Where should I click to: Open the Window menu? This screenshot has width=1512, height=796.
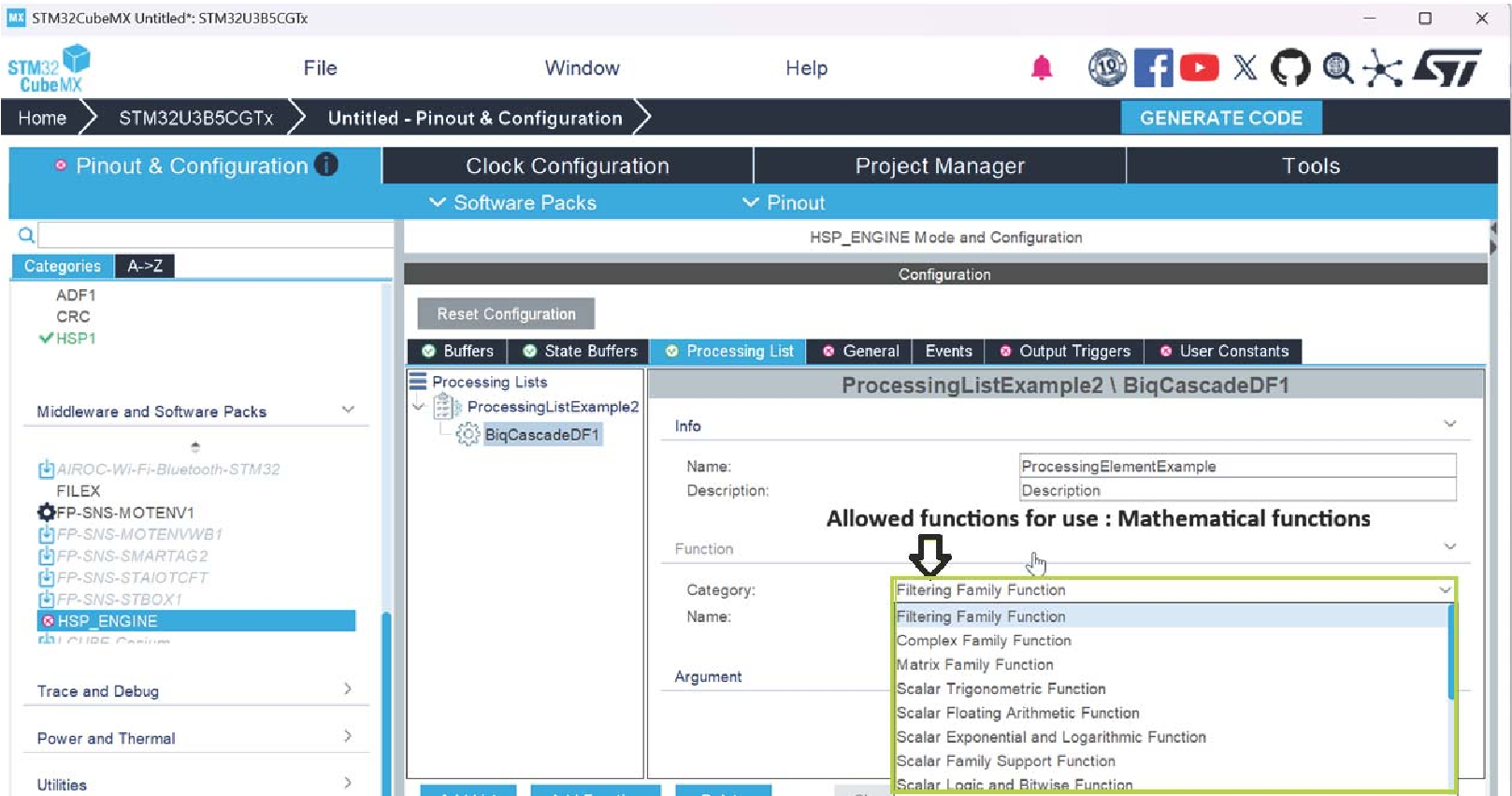click(x=582, y=67)
